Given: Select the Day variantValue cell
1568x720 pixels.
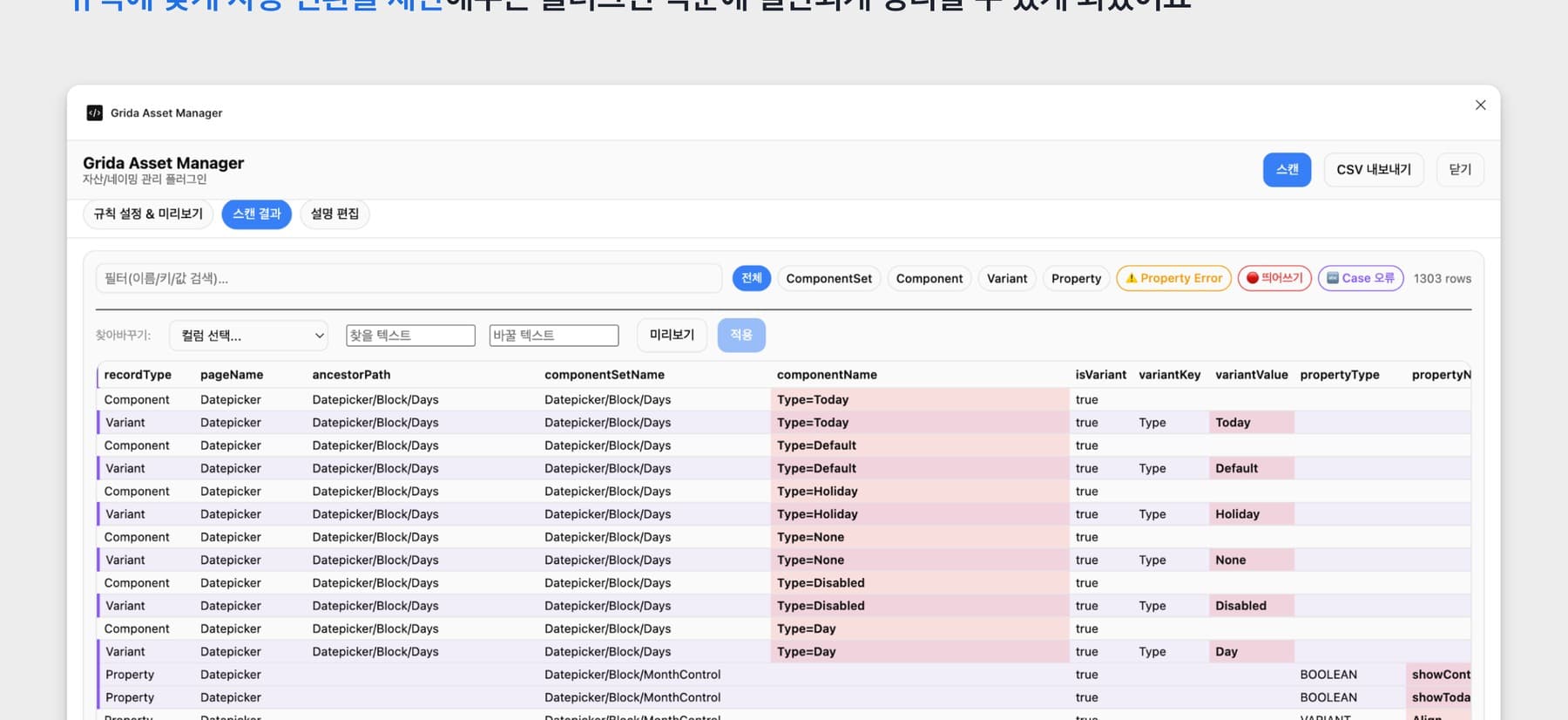Looking at the screenshot, I should (x=1252, y=651).
